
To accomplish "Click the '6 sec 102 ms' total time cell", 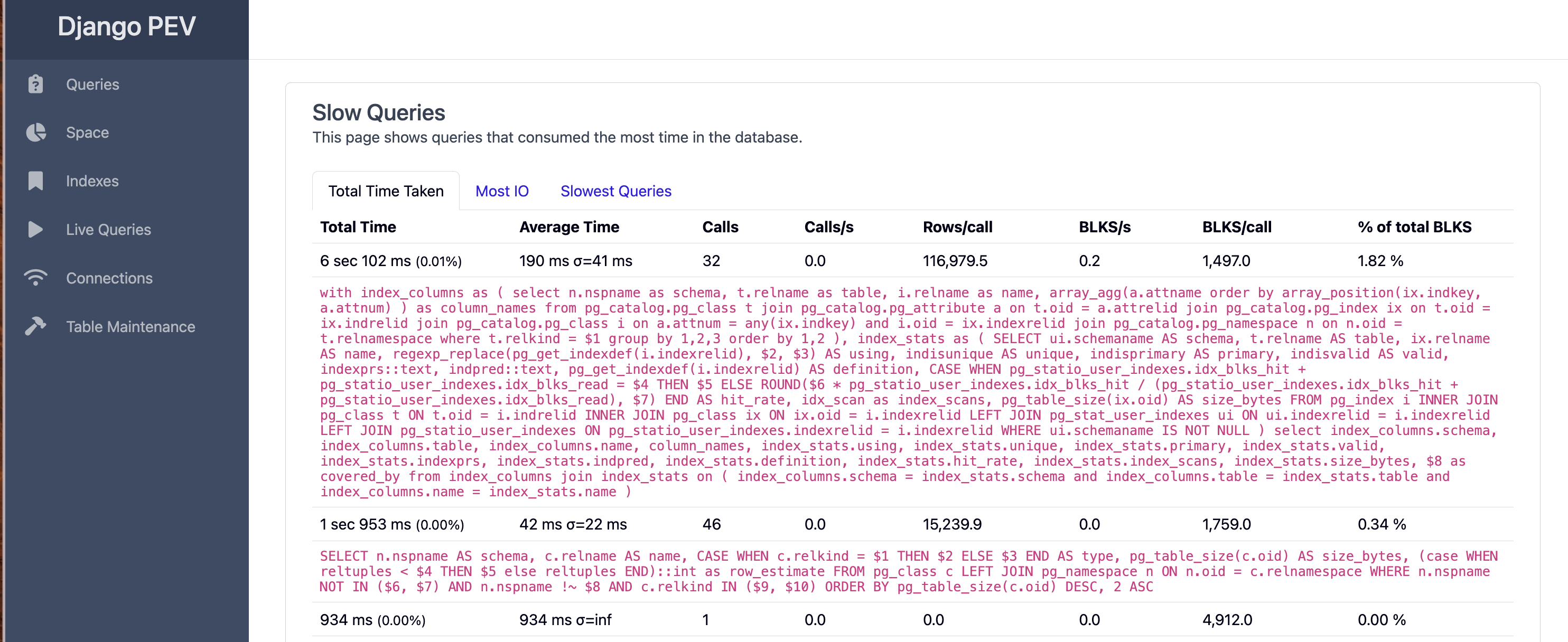I will pyautogui.click(x=391, y=261).
